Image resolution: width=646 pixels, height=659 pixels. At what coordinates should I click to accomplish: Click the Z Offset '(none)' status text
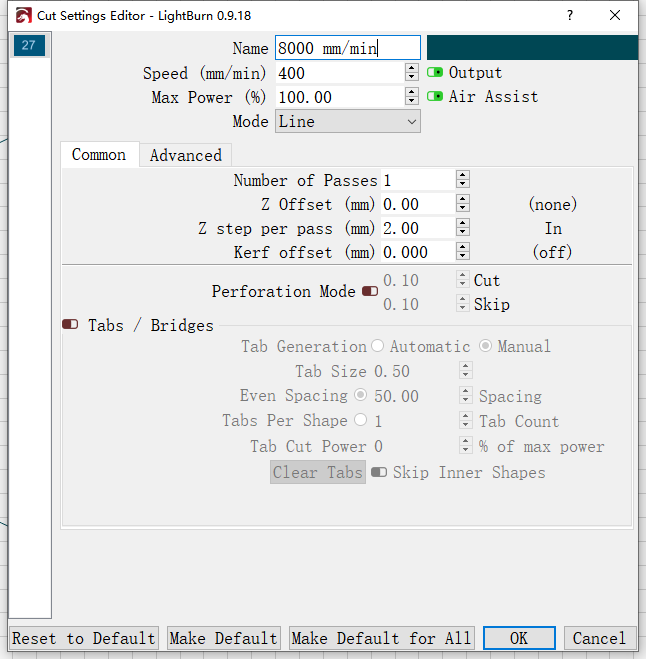552,204
